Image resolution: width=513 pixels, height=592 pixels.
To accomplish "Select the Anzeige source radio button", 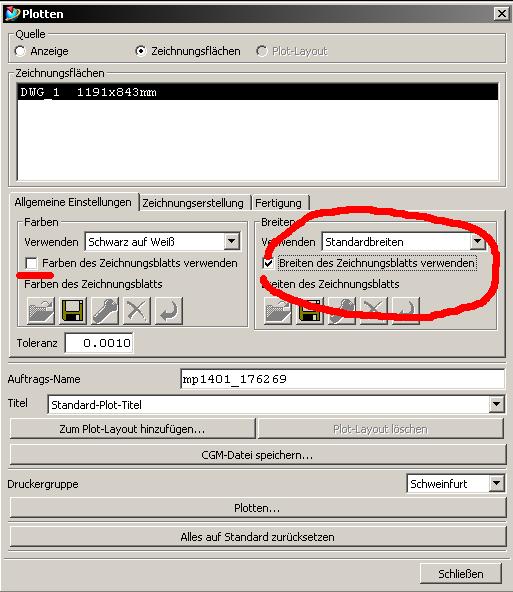I will 20,51.
